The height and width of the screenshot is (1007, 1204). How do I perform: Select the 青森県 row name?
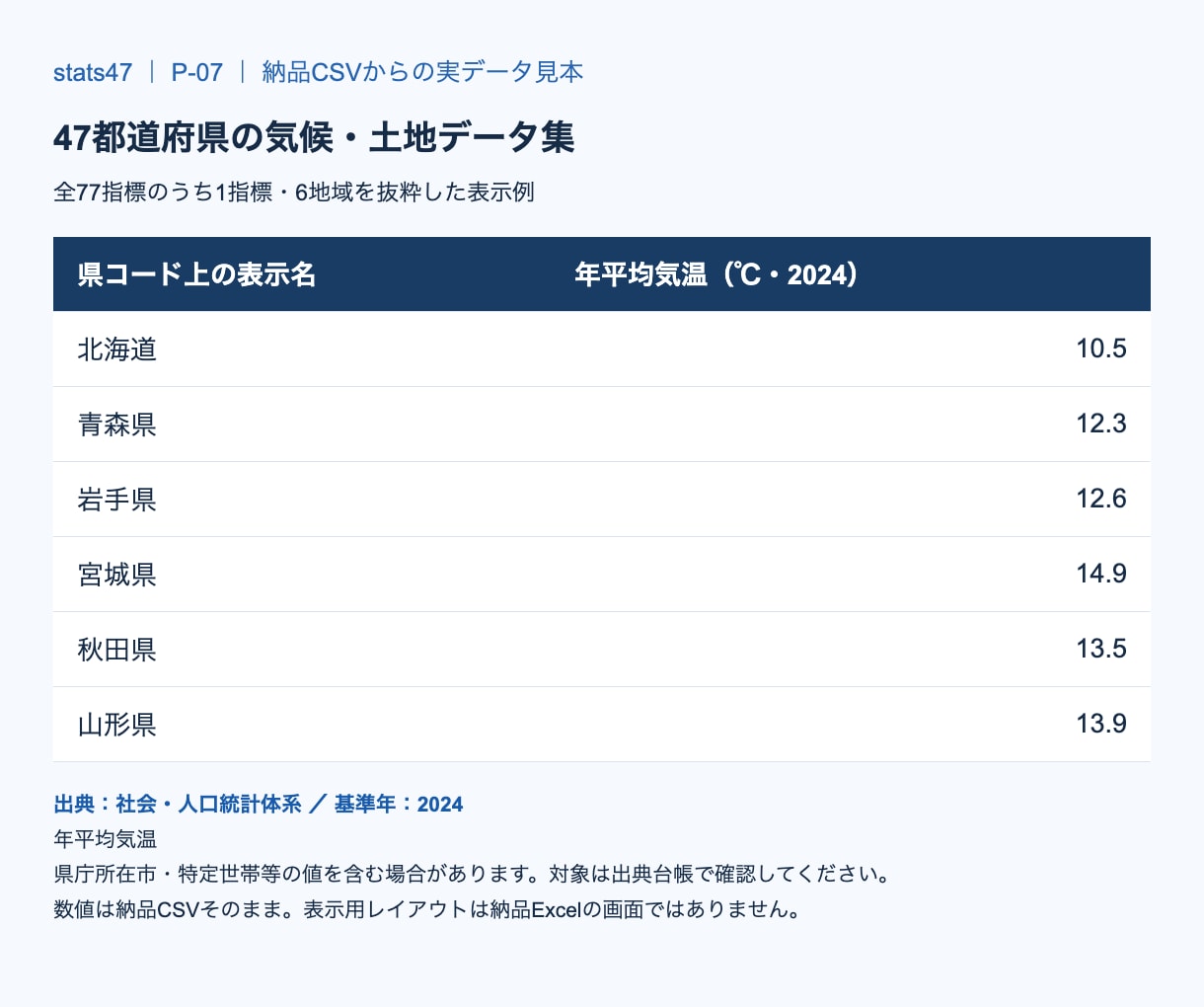[x=117, y=425]
